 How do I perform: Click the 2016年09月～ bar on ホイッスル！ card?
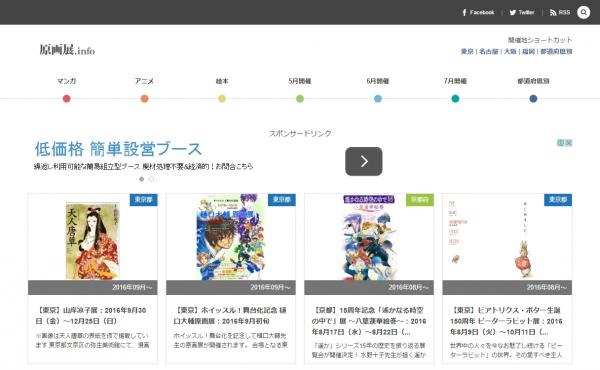pyautogui.click(x=231, y=287)
